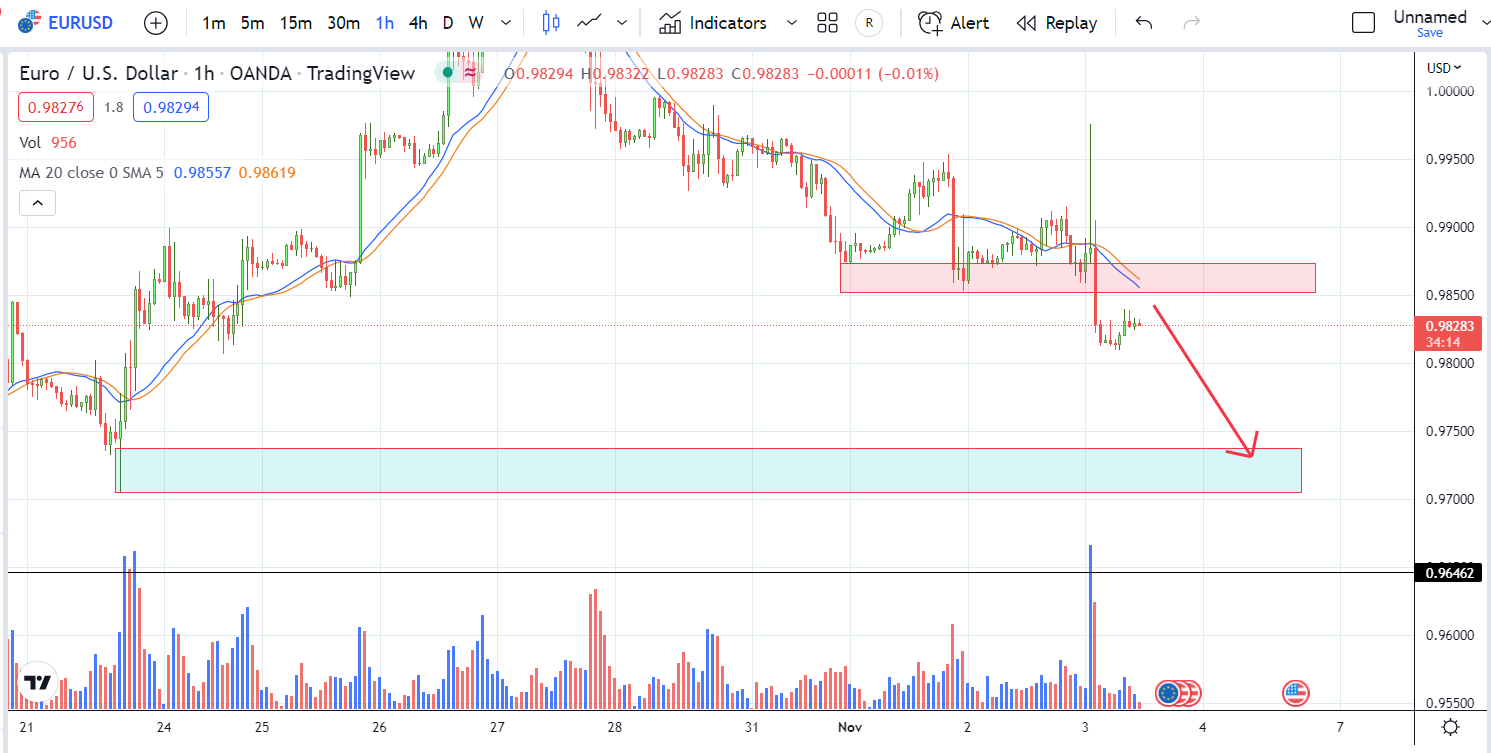The height and width of the screenshot is (753, 1491).
Task: Select the 15m timeframe
Action: [x=296, y=22]
